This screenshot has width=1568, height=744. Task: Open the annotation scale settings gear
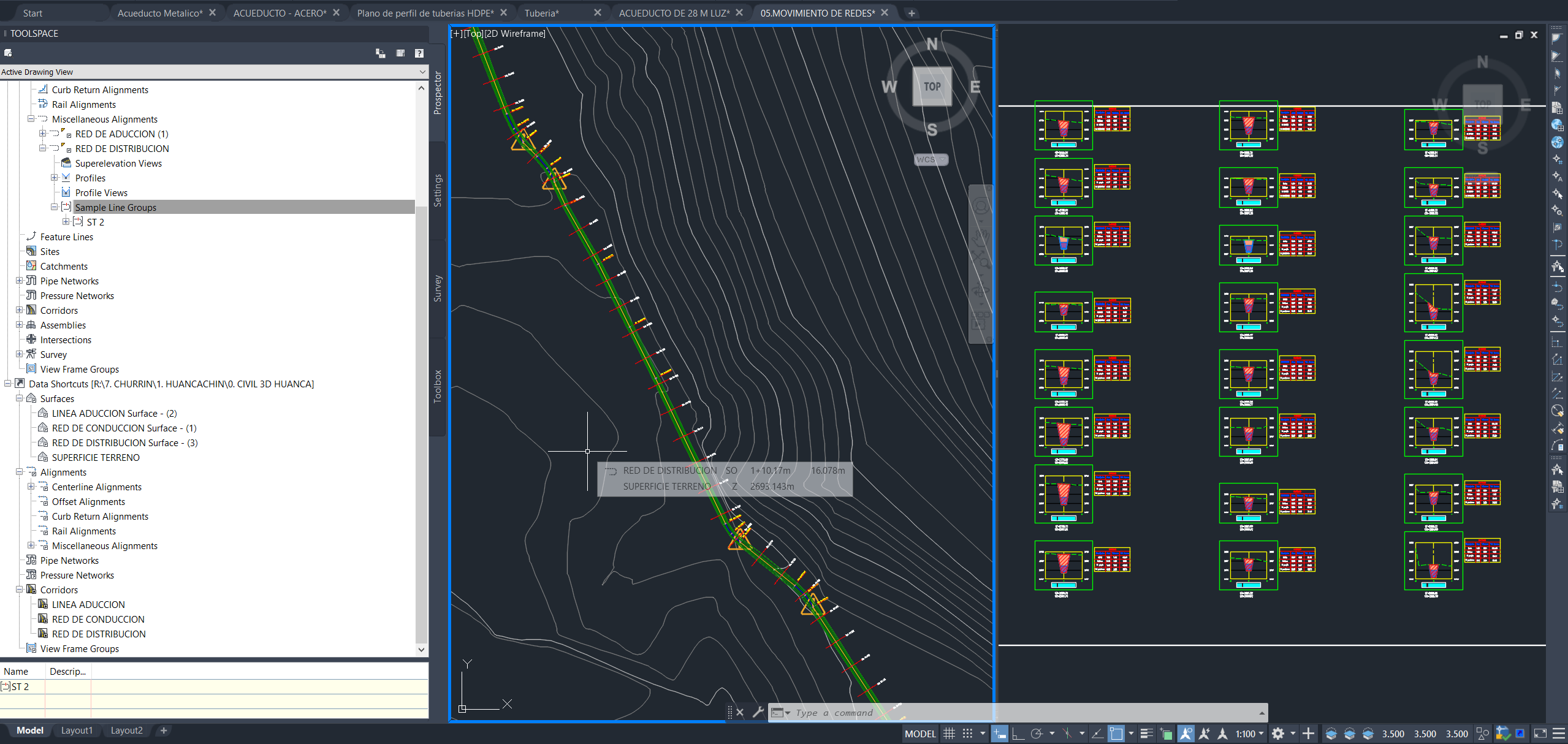(1277, 733)
